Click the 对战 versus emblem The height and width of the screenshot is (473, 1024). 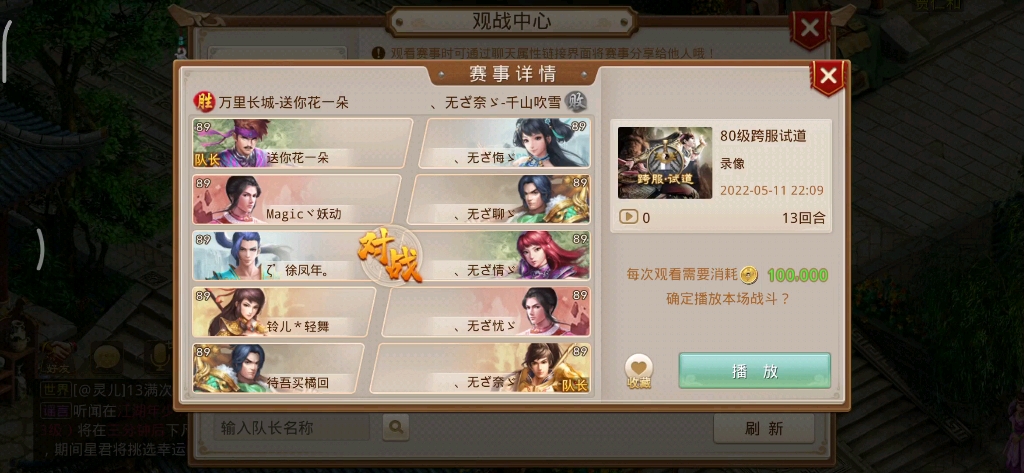click(391, 255)
